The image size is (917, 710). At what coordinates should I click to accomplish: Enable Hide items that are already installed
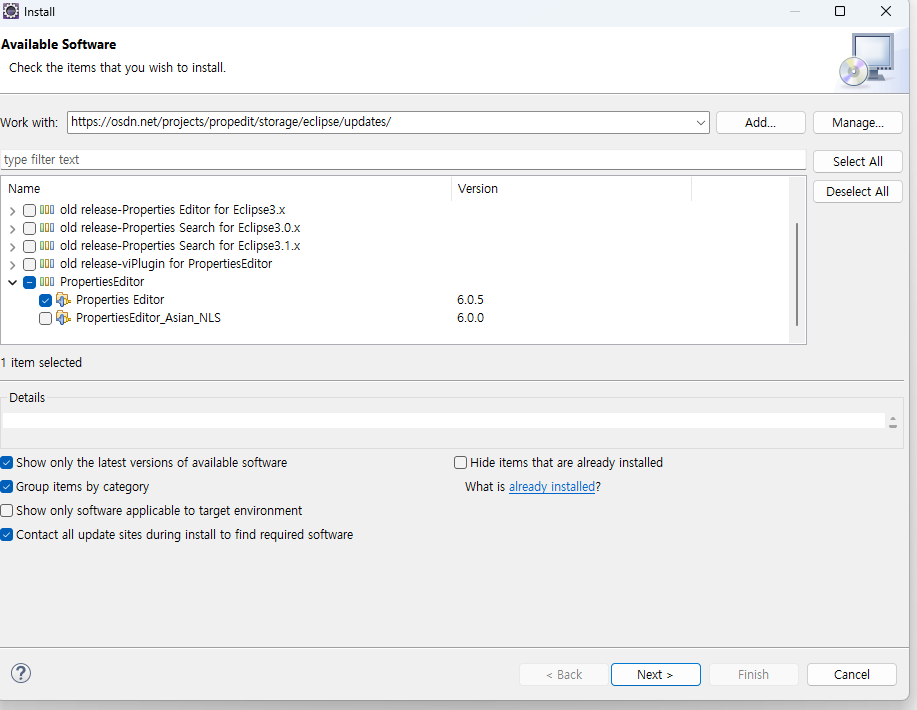460,463
